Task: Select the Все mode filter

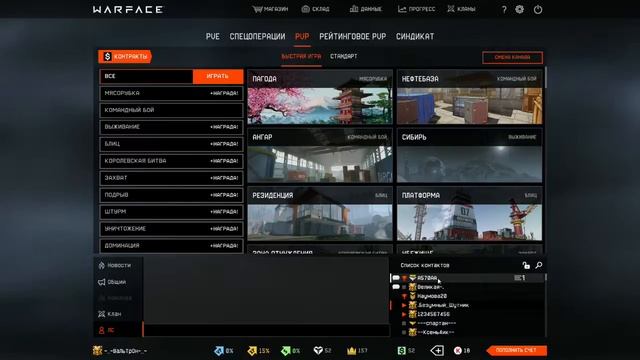Action: [146, 76]
